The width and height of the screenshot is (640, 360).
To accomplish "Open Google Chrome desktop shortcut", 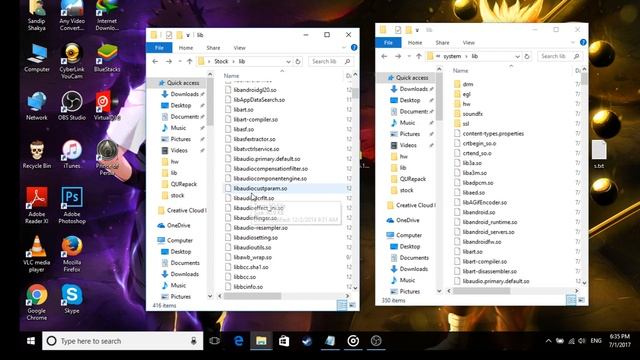I will [x=37, y=302].
